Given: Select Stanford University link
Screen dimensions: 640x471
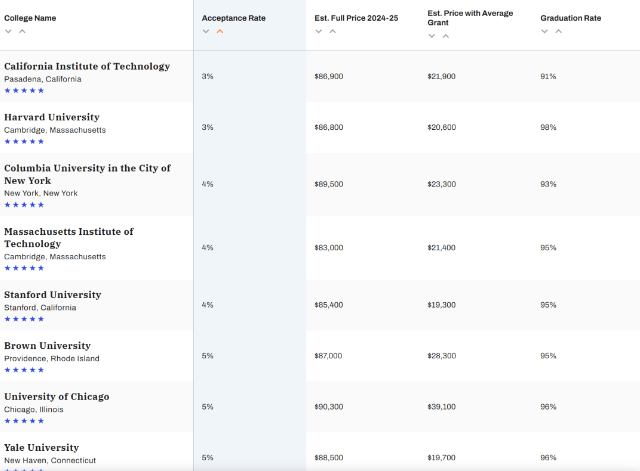Looking at the screenshot, I should point(52,295).
